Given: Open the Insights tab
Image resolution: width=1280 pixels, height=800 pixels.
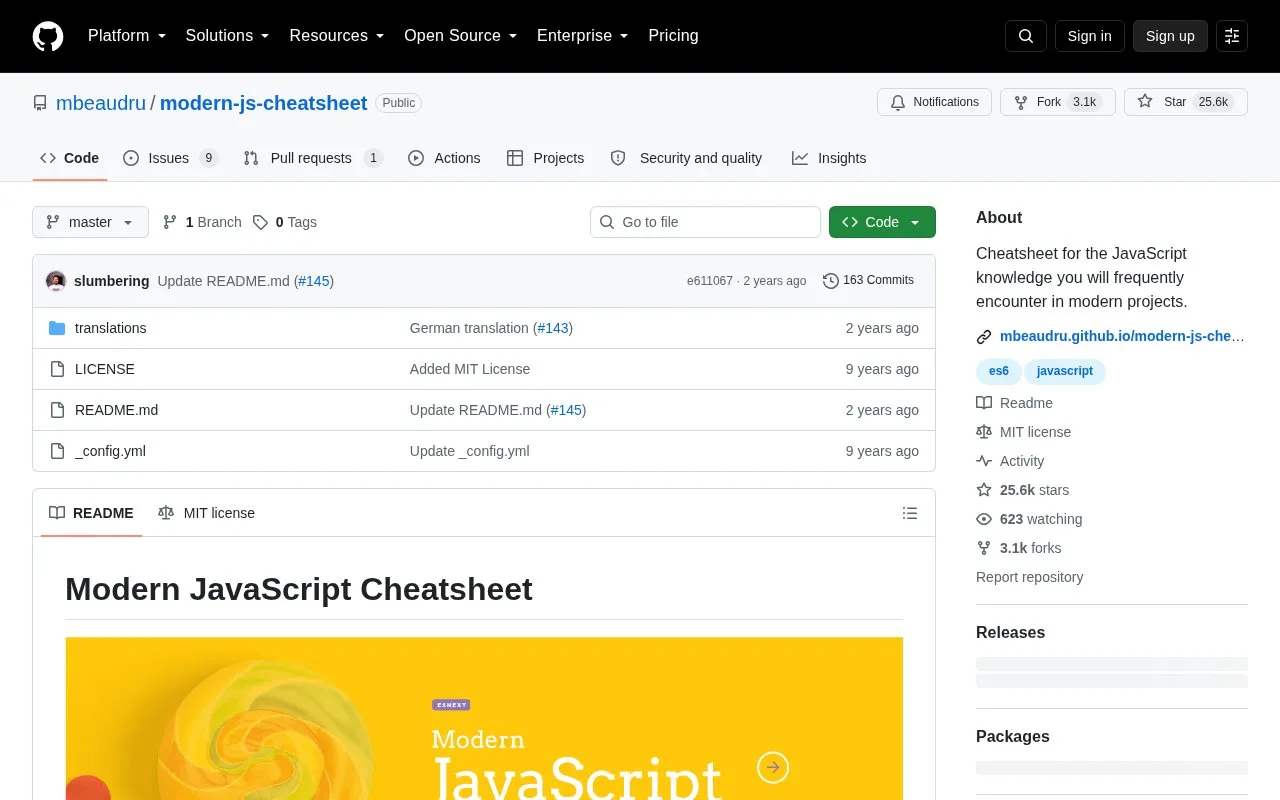Looking at the screenshot, I should [x=829, y=158].
